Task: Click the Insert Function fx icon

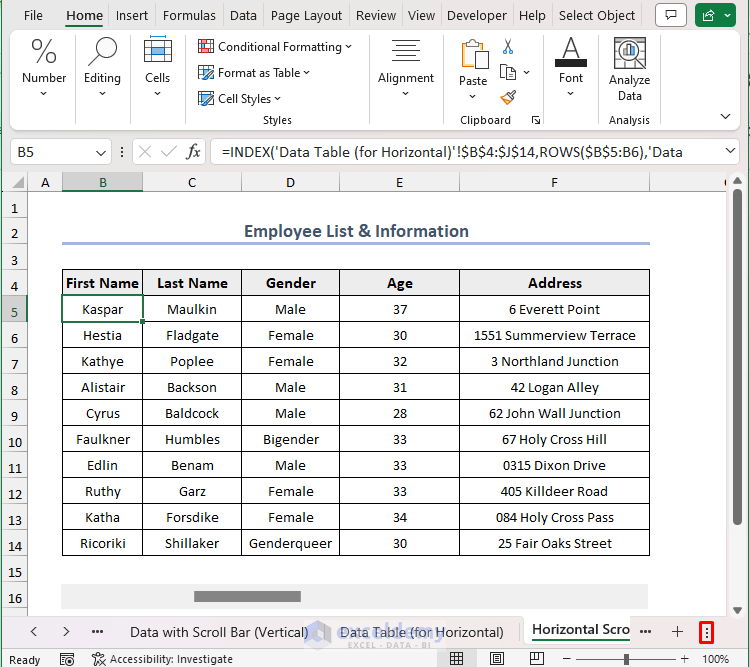Action: (x=193, y=152)
